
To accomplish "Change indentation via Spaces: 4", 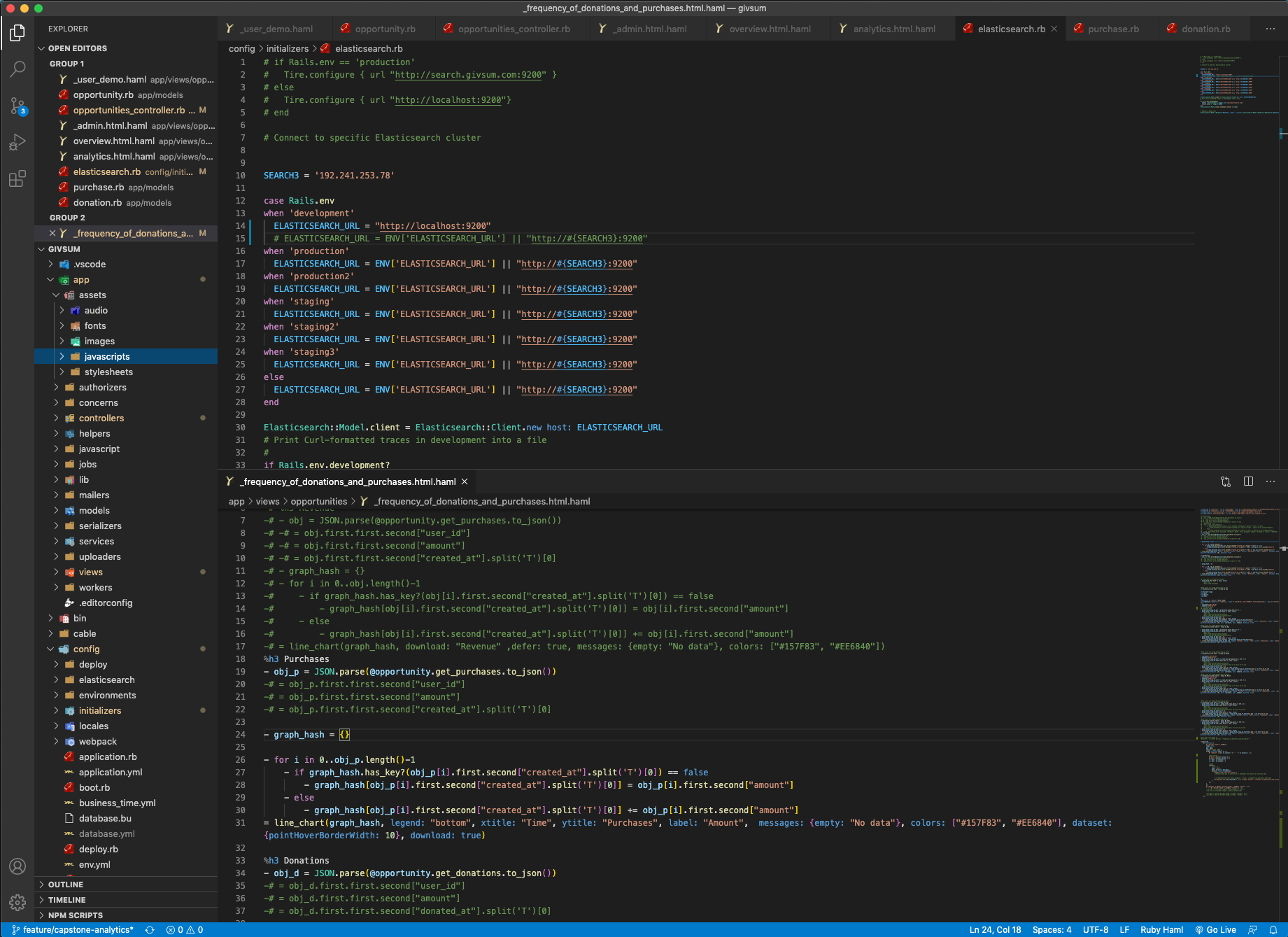I will (1052, 930).
